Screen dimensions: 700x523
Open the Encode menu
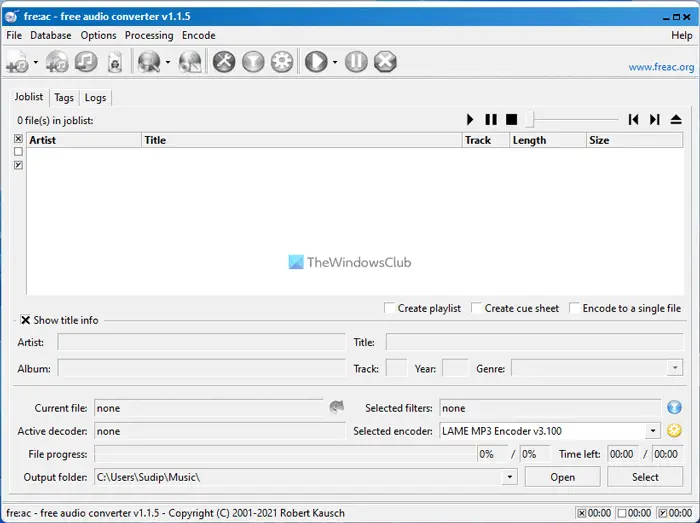[199, 35]
